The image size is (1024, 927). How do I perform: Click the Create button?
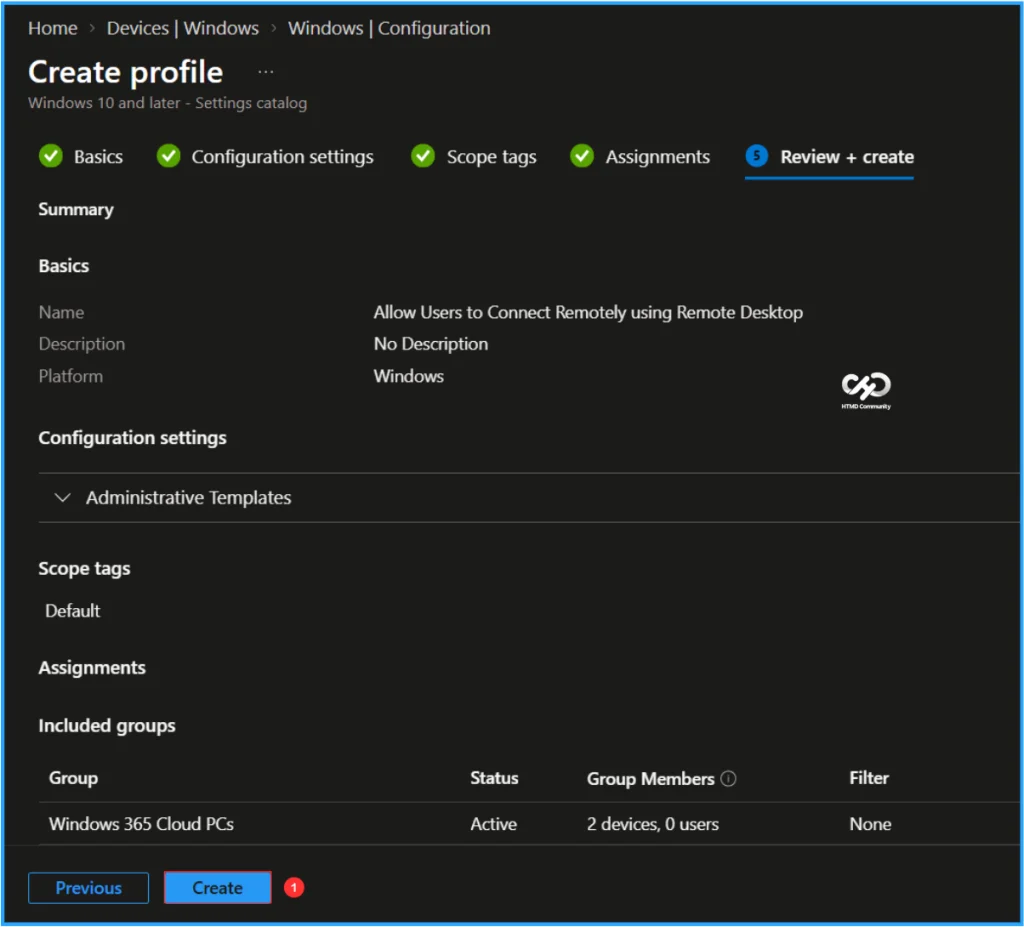[217, 888]
